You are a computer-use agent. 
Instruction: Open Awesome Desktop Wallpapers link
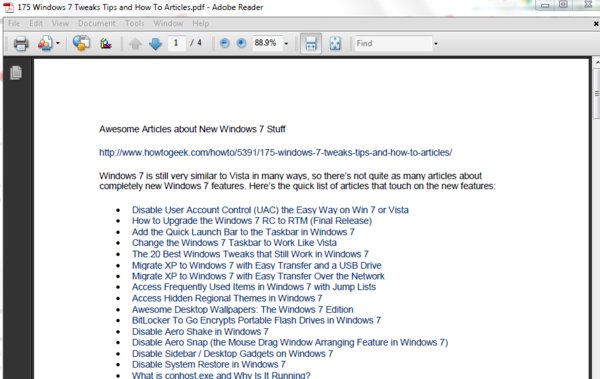pyautogui.click(x=243, y=309)
